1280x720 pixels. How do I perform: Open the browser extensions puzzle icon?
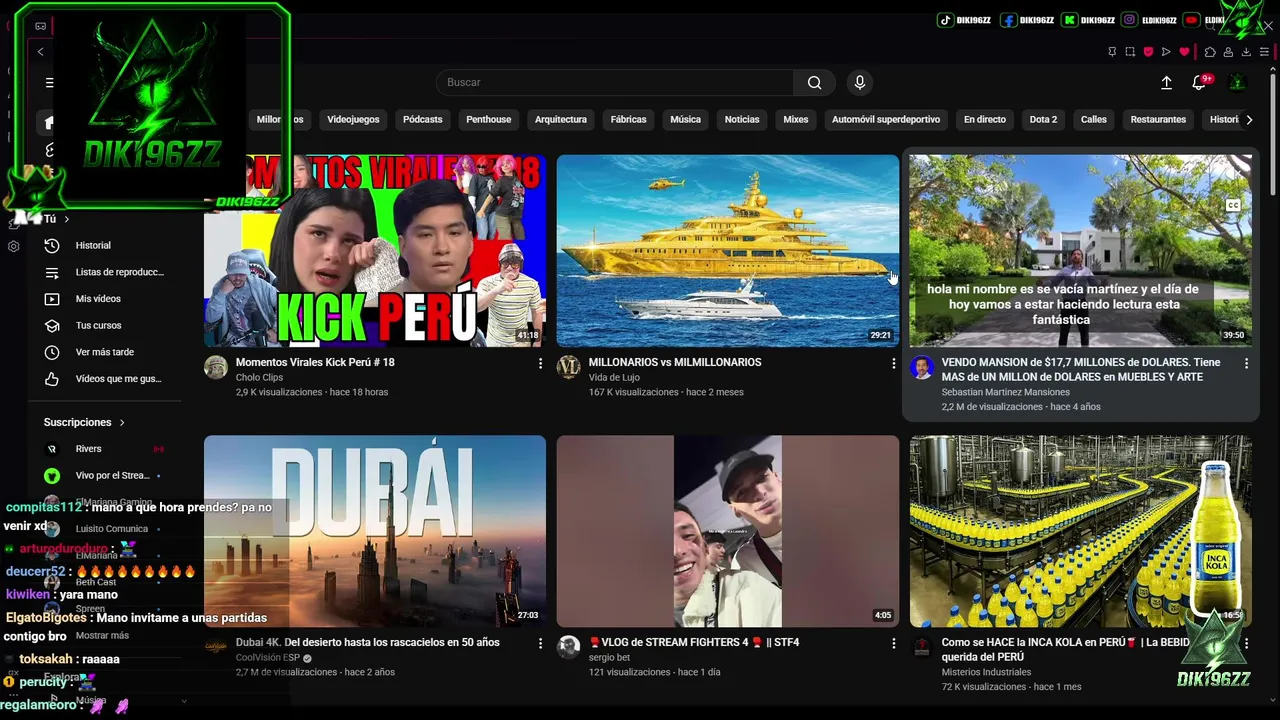pyautogui.click(x=1210, y=52)
